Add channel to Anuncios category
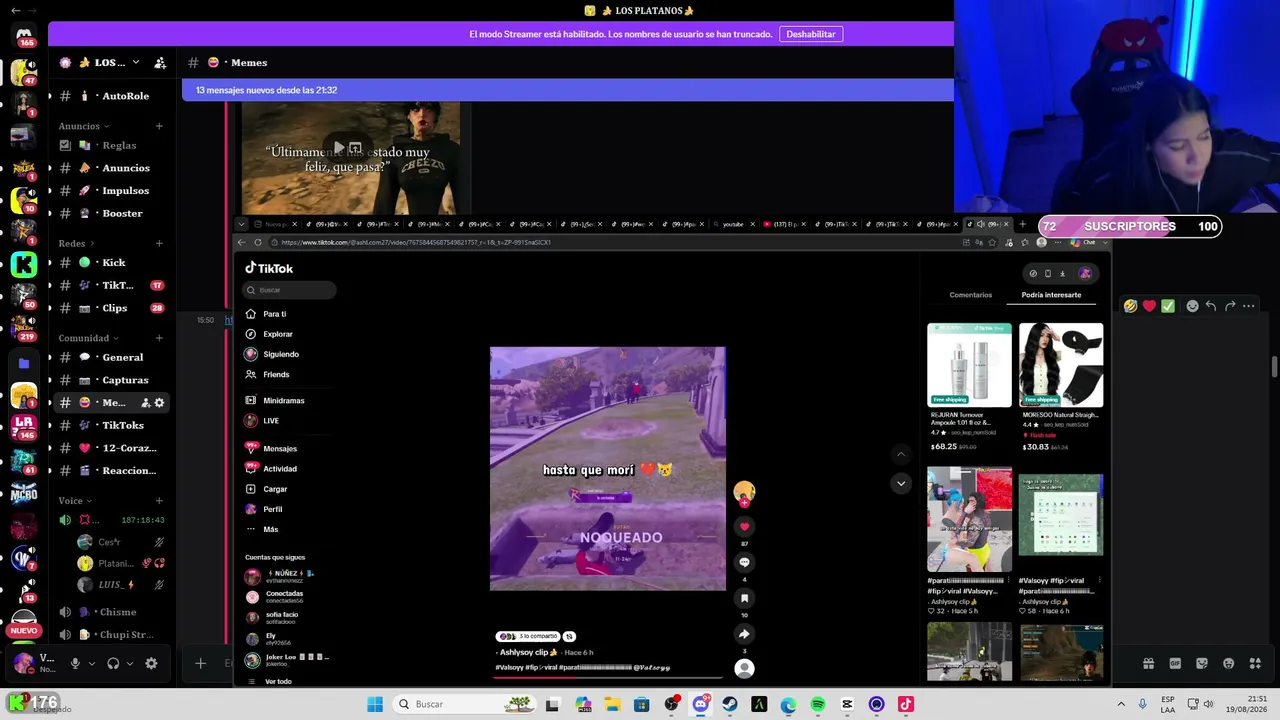This screenshot has width=1280, height=720. click(159, 126)
